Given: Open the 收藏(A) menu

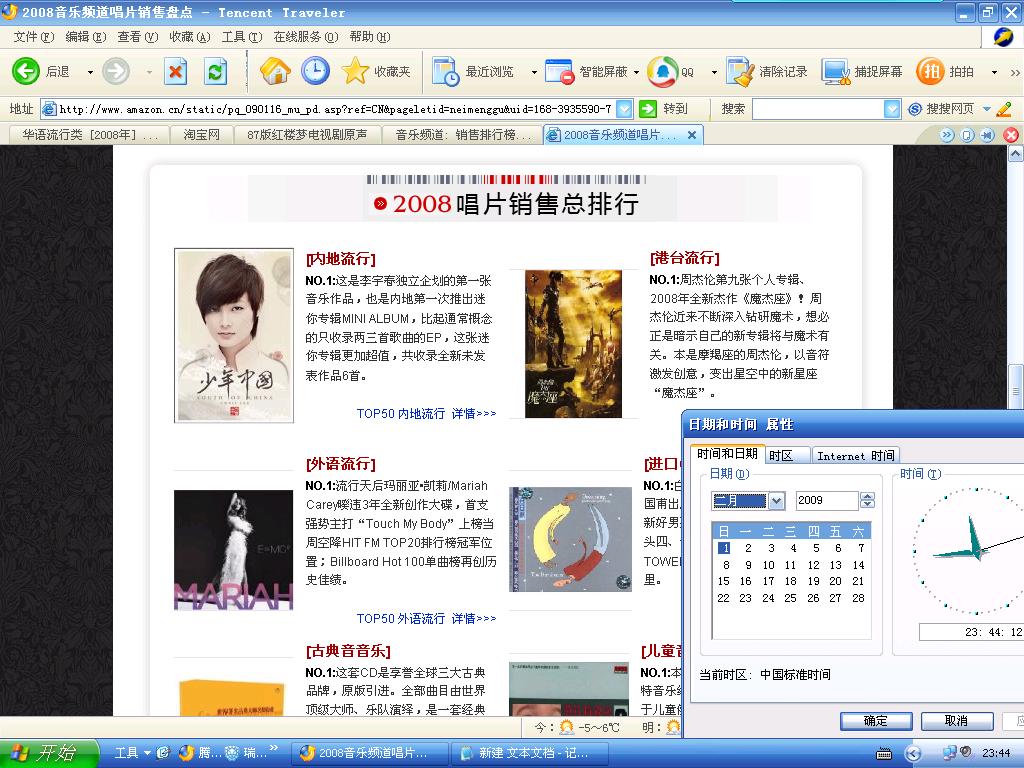Looking at the screenshot, I should point(189,37).
